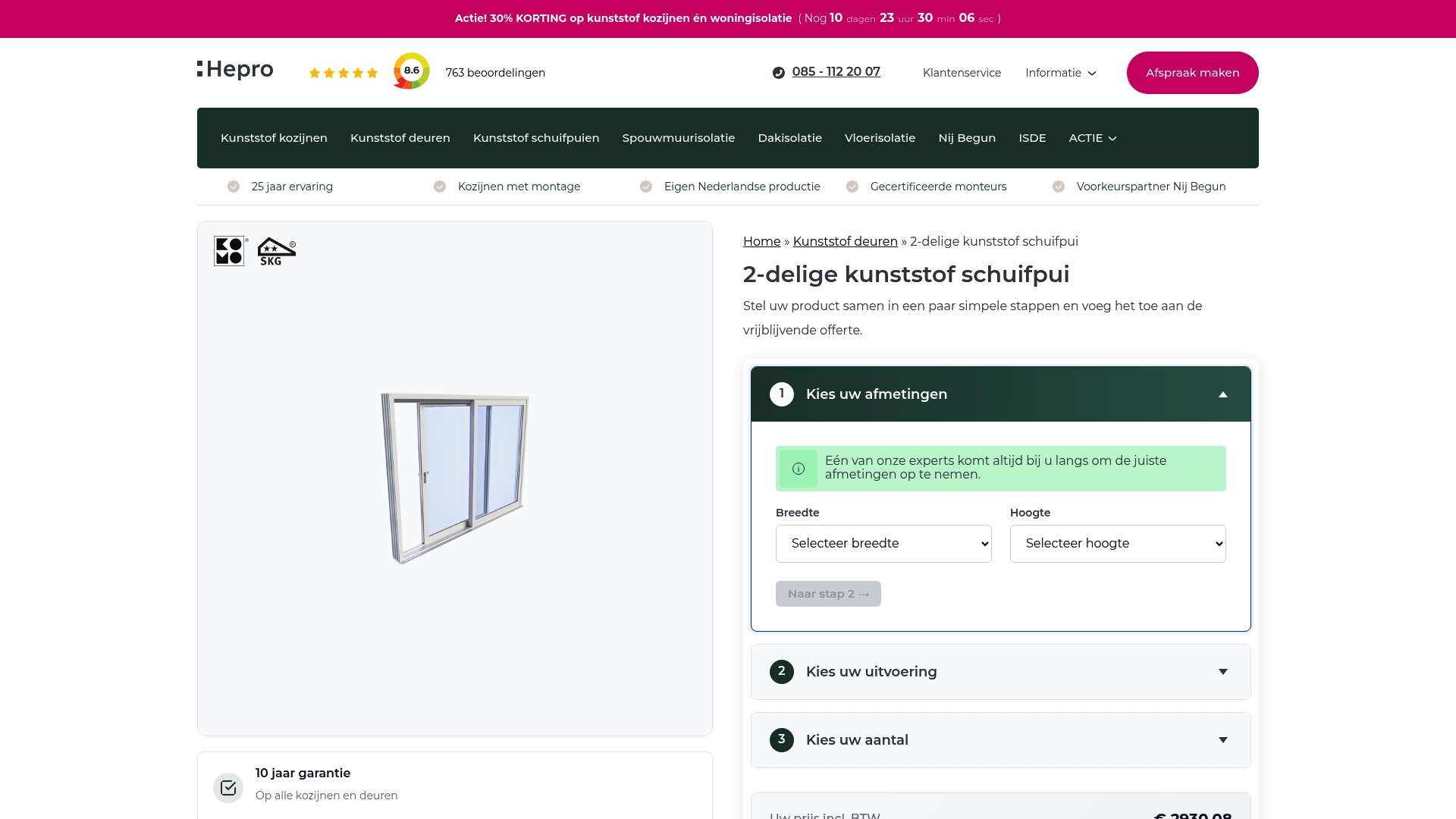Click the 10 jaar garantie heading
This screenshot has width=1456, height=819.
303,773
